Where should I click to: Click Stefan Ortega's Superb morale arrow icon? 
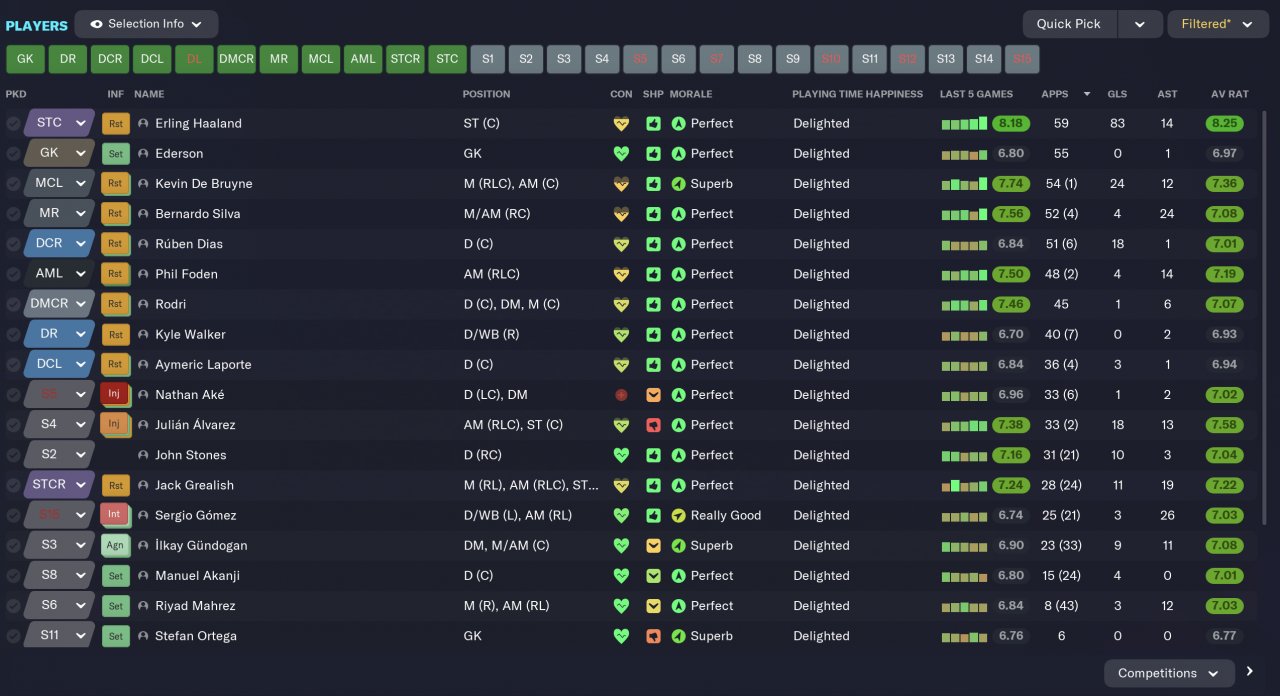coord(679,636)
